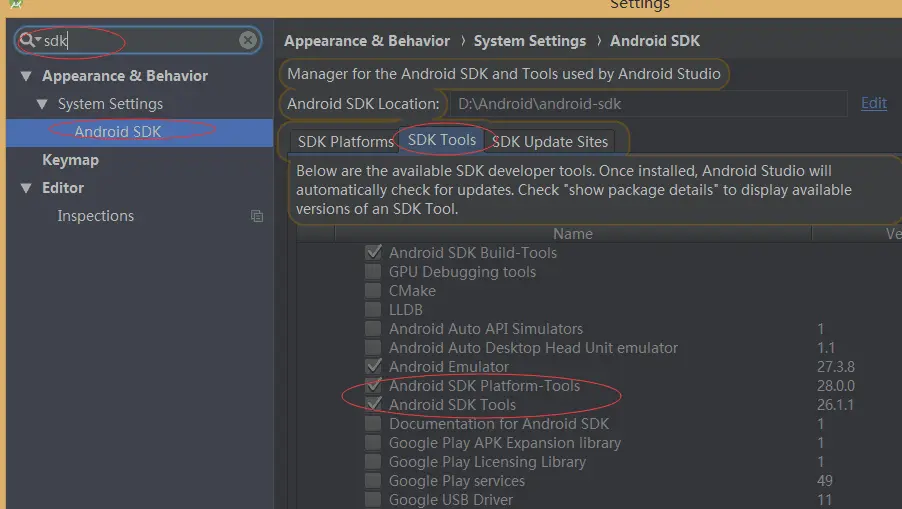Uncheck Android SDK Platform-Tools checkbox

click(x=373, y=385)
